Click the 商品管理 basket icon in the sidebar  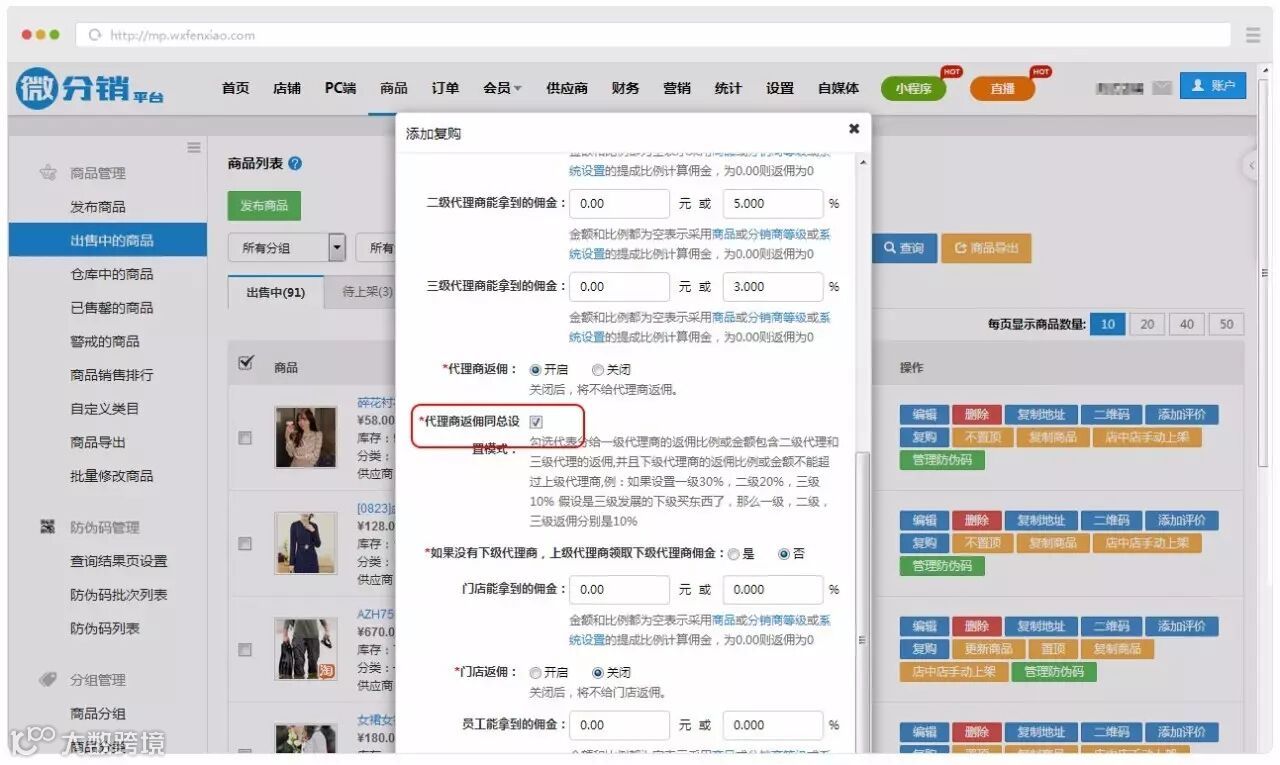(x=48, y=173)
